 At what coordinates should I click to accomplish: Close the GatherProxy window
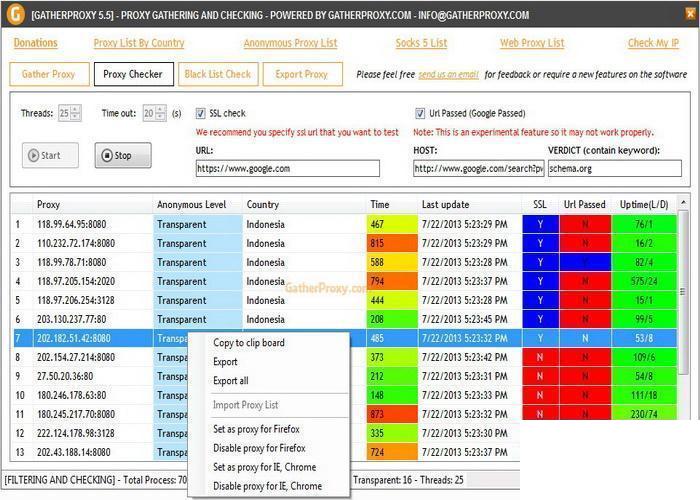[691, 14]
